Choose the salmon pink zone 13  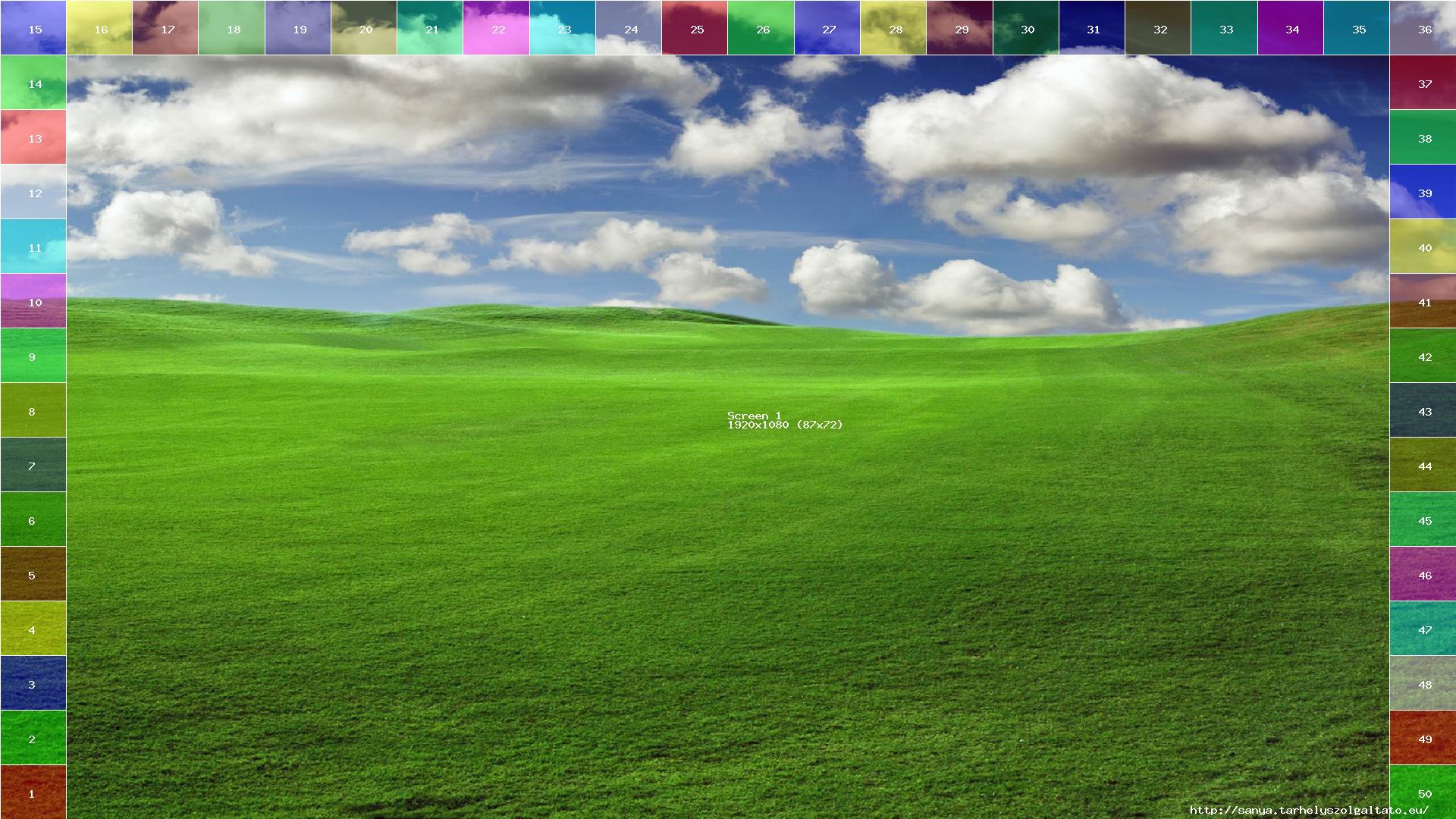tap(33, 136)
